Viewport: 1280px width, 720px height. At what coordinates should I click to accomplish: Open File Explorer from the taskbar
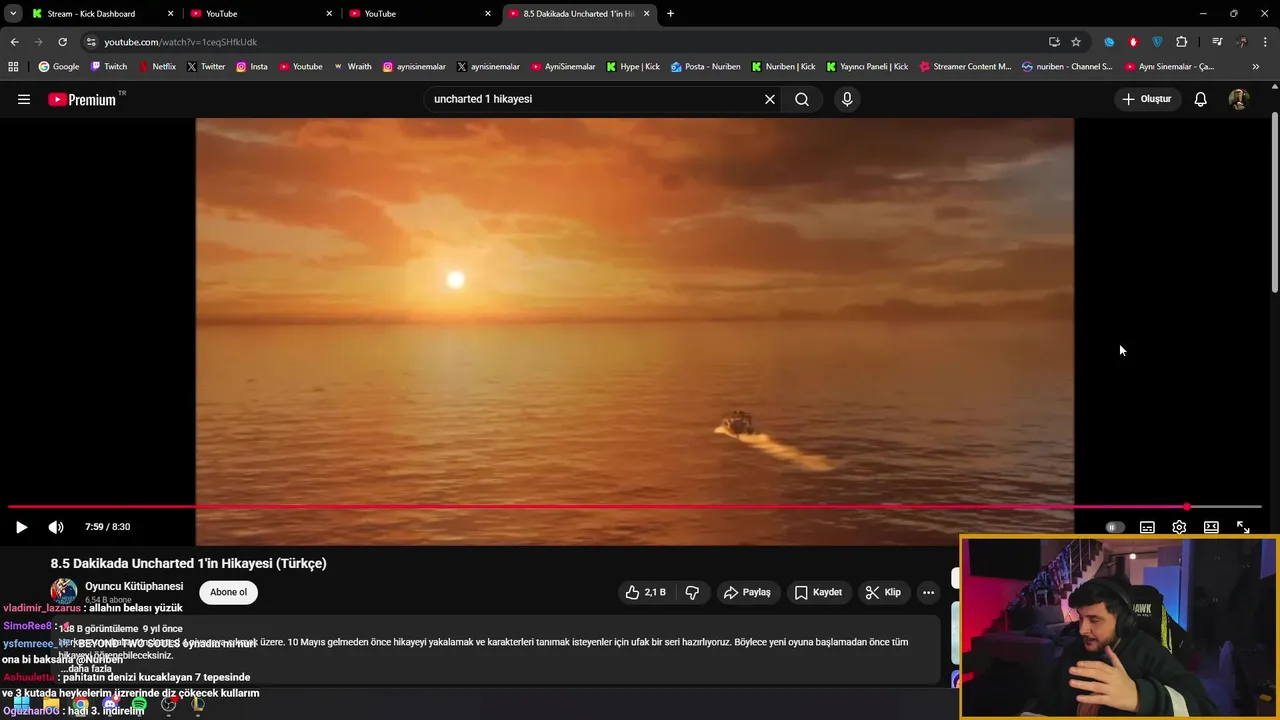tap(51, 705)
